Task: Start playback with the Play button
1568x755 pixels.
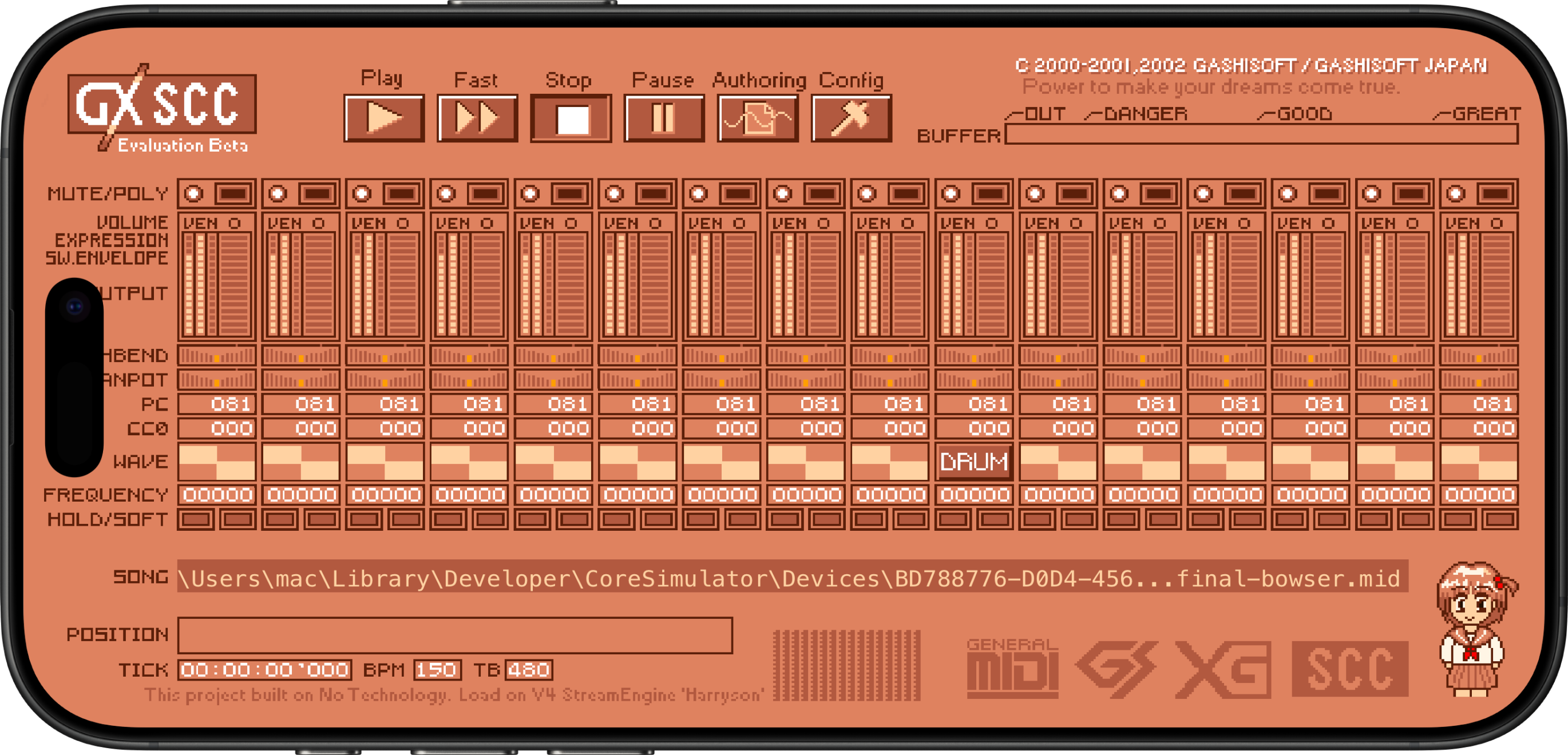Action: tap(383, 118)
